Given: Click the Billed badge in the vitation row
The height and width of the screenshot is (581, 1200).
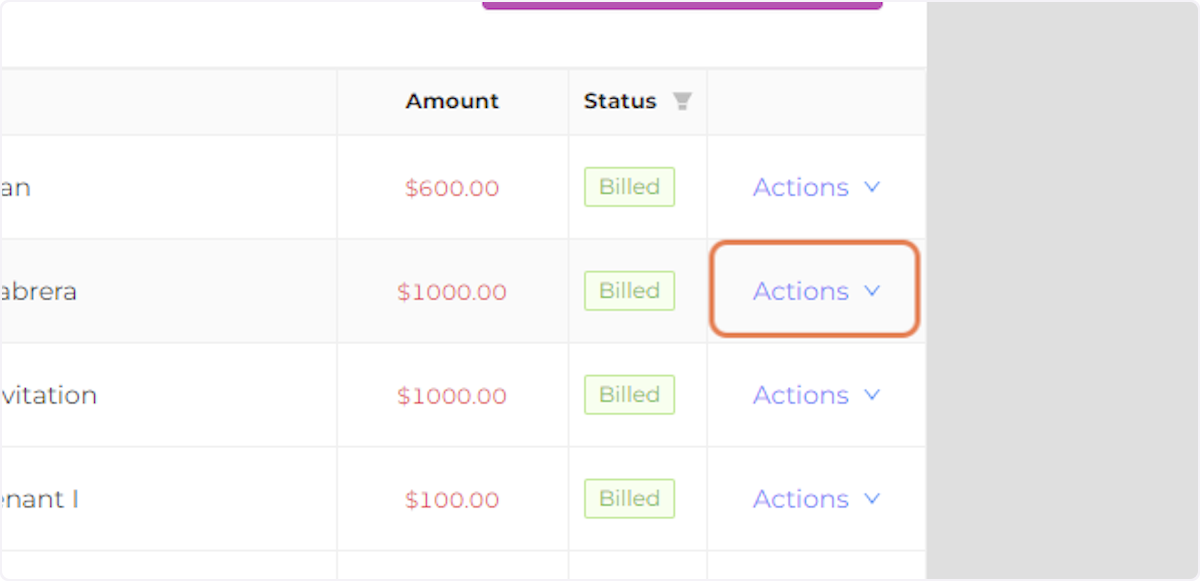Looking at the screenshot, I should (x=629, y=394).
